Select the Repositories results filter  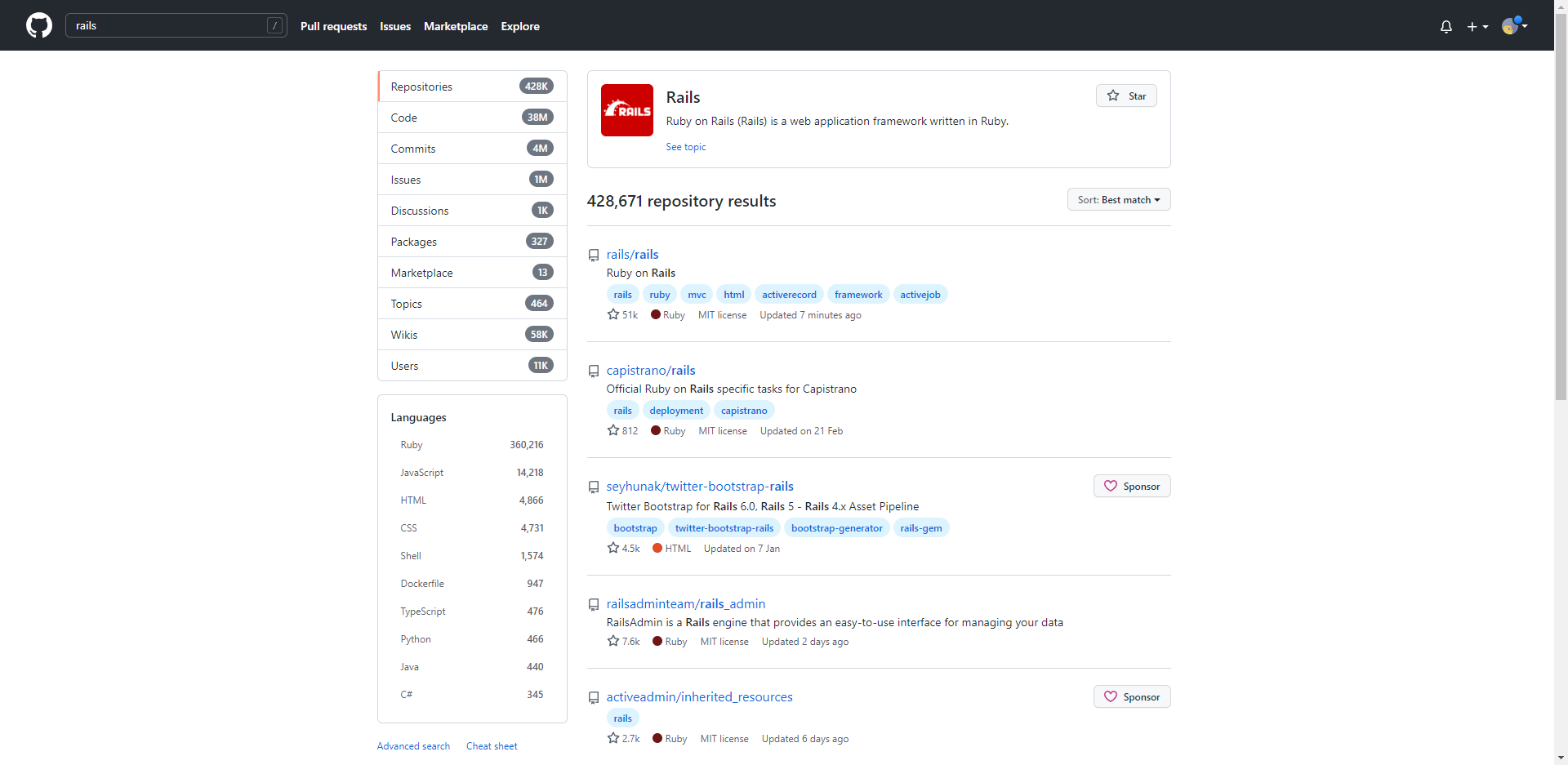(x=472, y=87)
